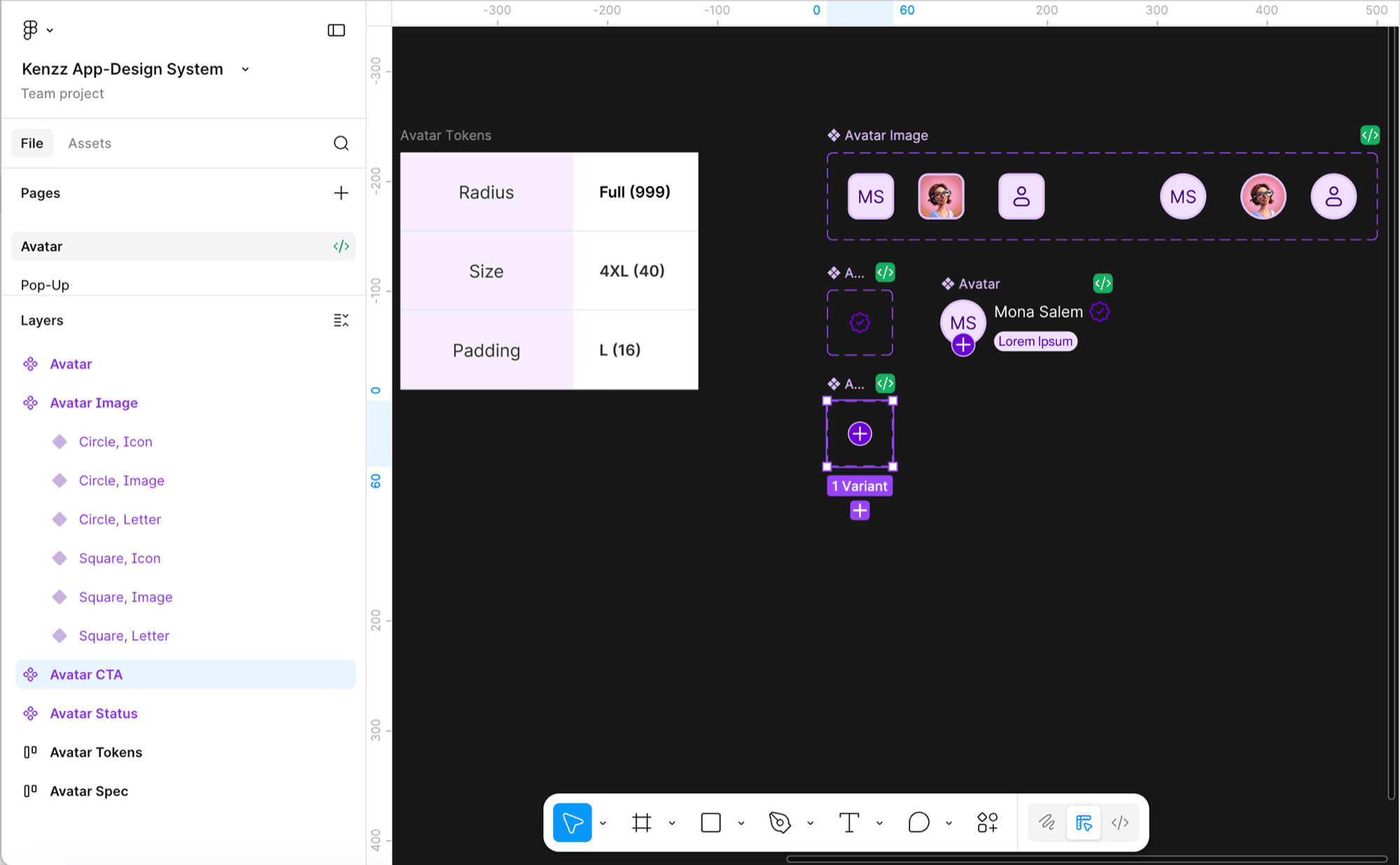Click the 1 Variant label

[x=860, y=486]
